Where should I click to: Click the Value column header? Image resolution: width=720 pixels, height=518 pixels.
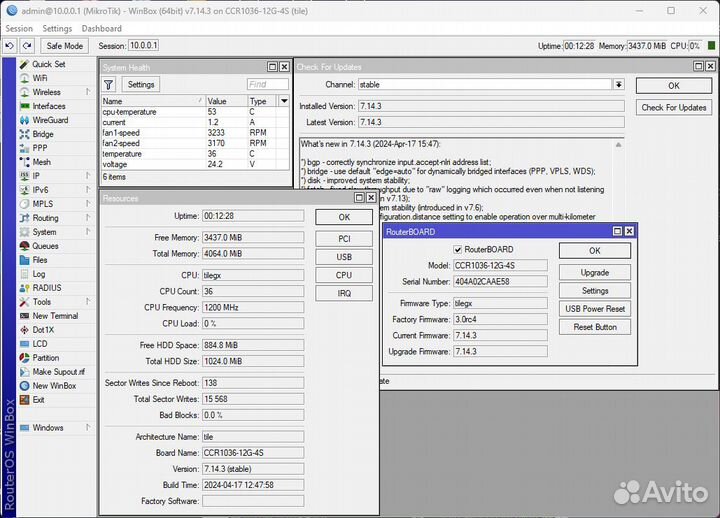pyautogui.click(x=226, y=101)
